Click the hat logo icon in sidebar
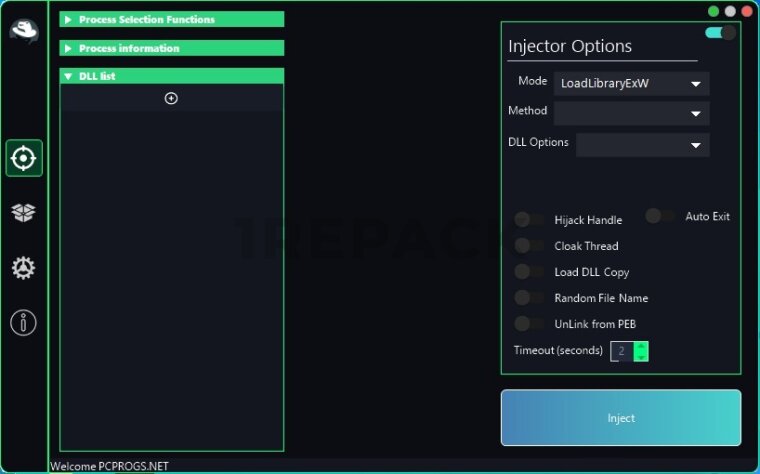This screenshot has width=760, height=474. point(24,31)
